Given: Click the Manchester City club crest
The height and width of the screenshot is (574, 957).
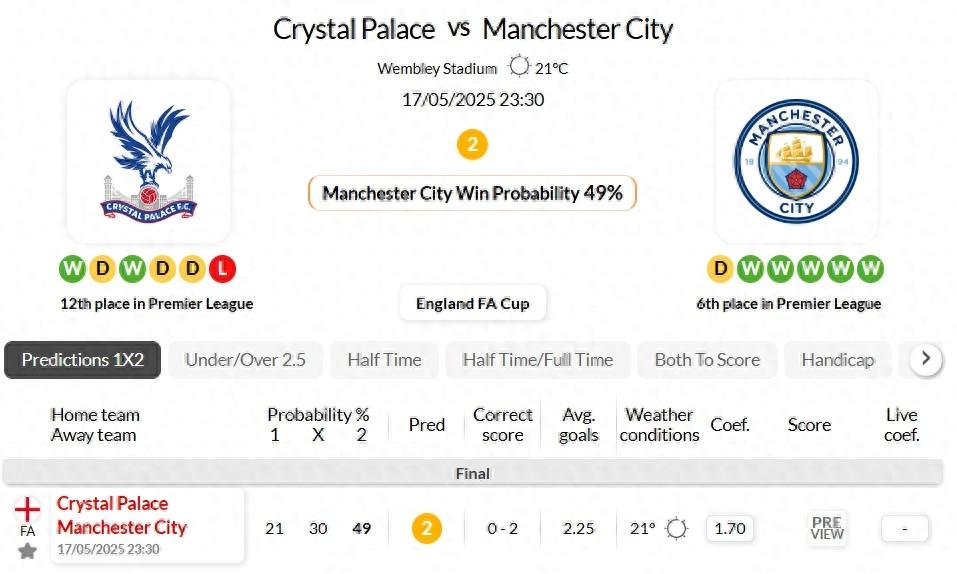Looking at the screenshot, I should click(797, 161).
